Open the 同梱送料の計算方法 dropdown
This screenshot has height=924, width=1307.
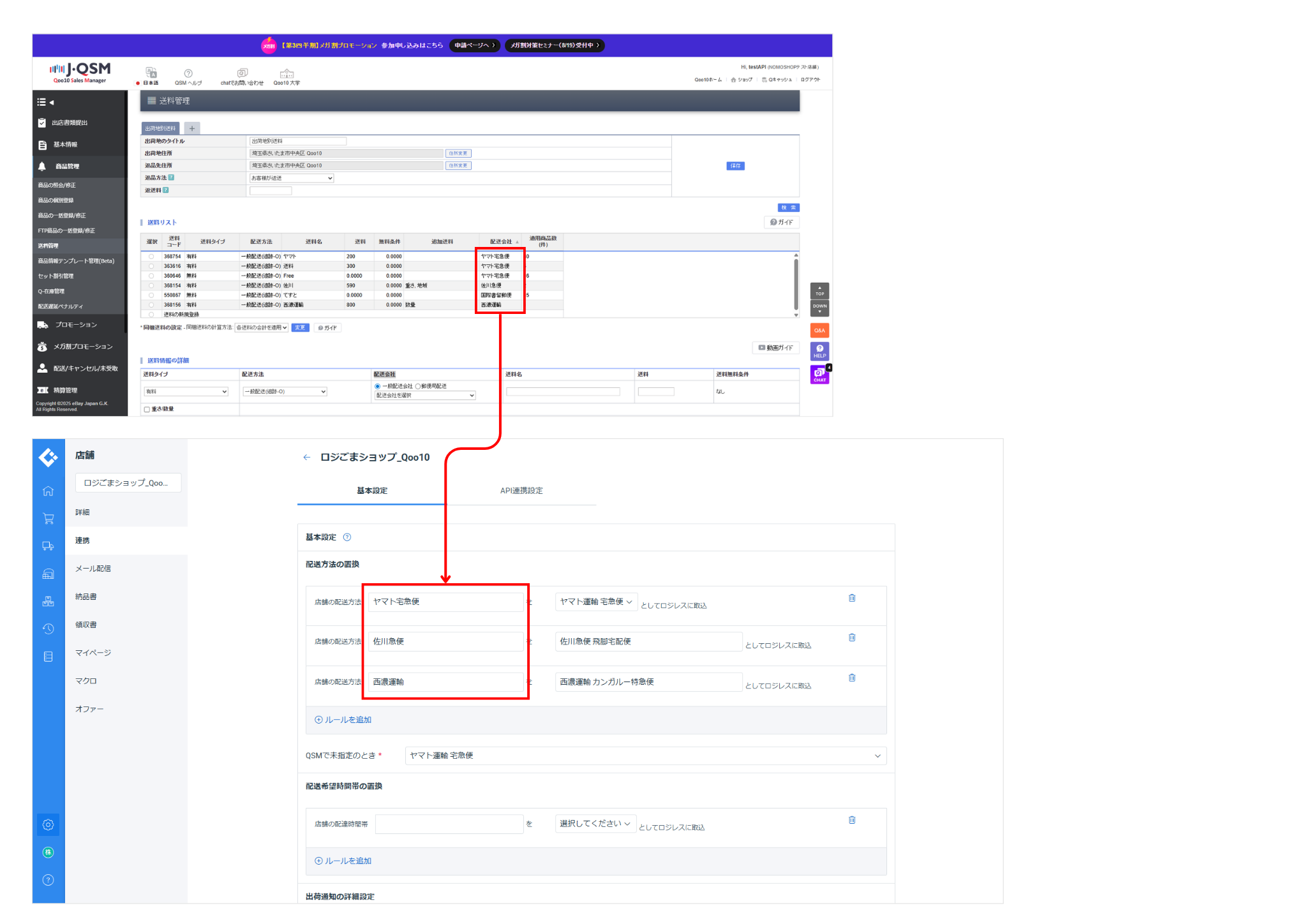pyautogui.click(x=262, y=328)
